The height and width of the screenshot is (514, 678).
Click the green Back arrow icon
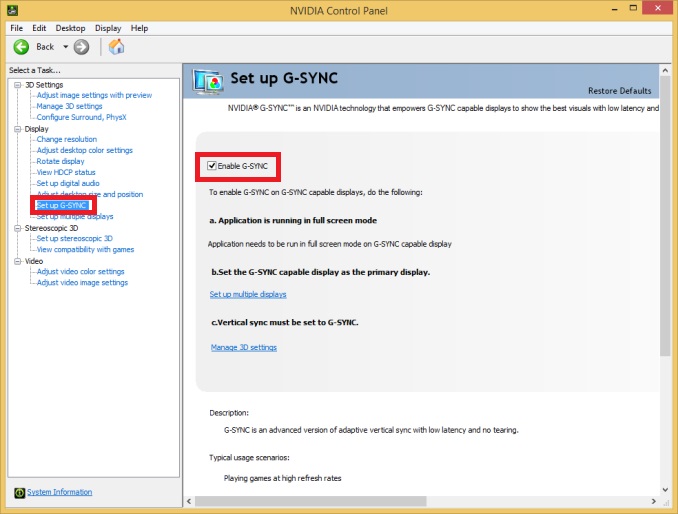[x=21, y=47]
